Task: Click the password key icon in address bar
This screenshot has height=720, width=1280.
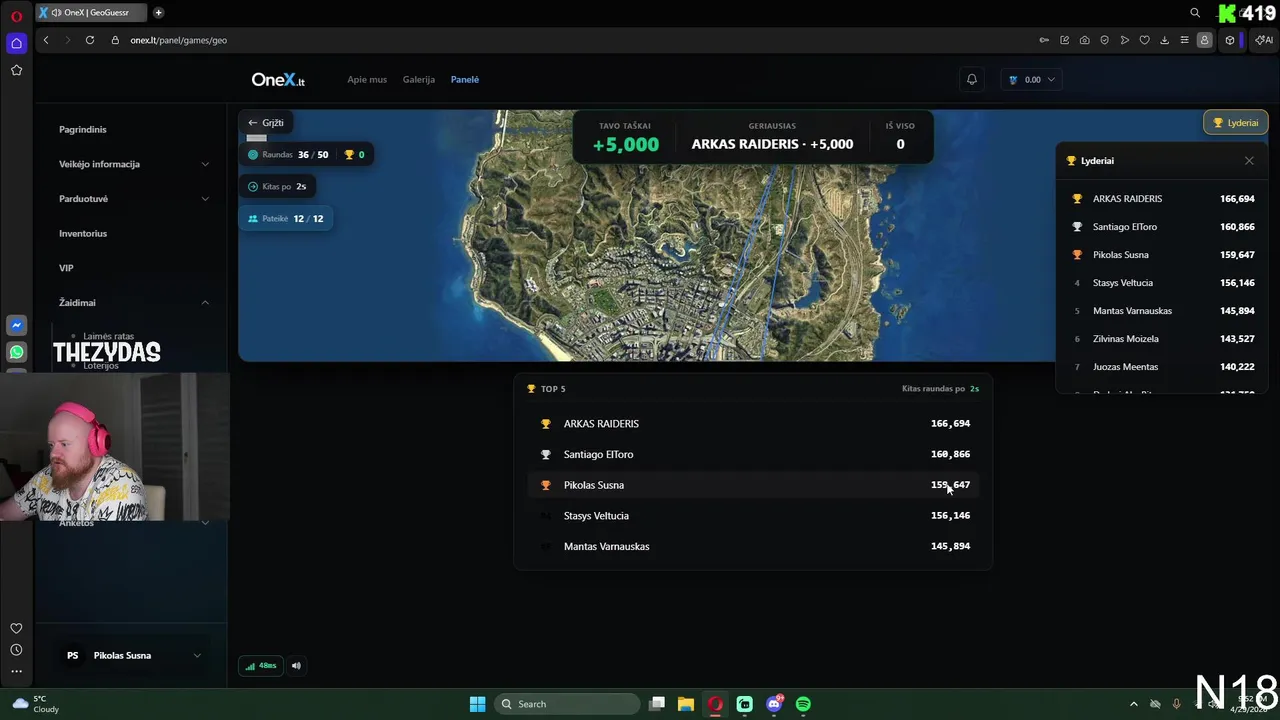Action: [x=1044, y=40]
